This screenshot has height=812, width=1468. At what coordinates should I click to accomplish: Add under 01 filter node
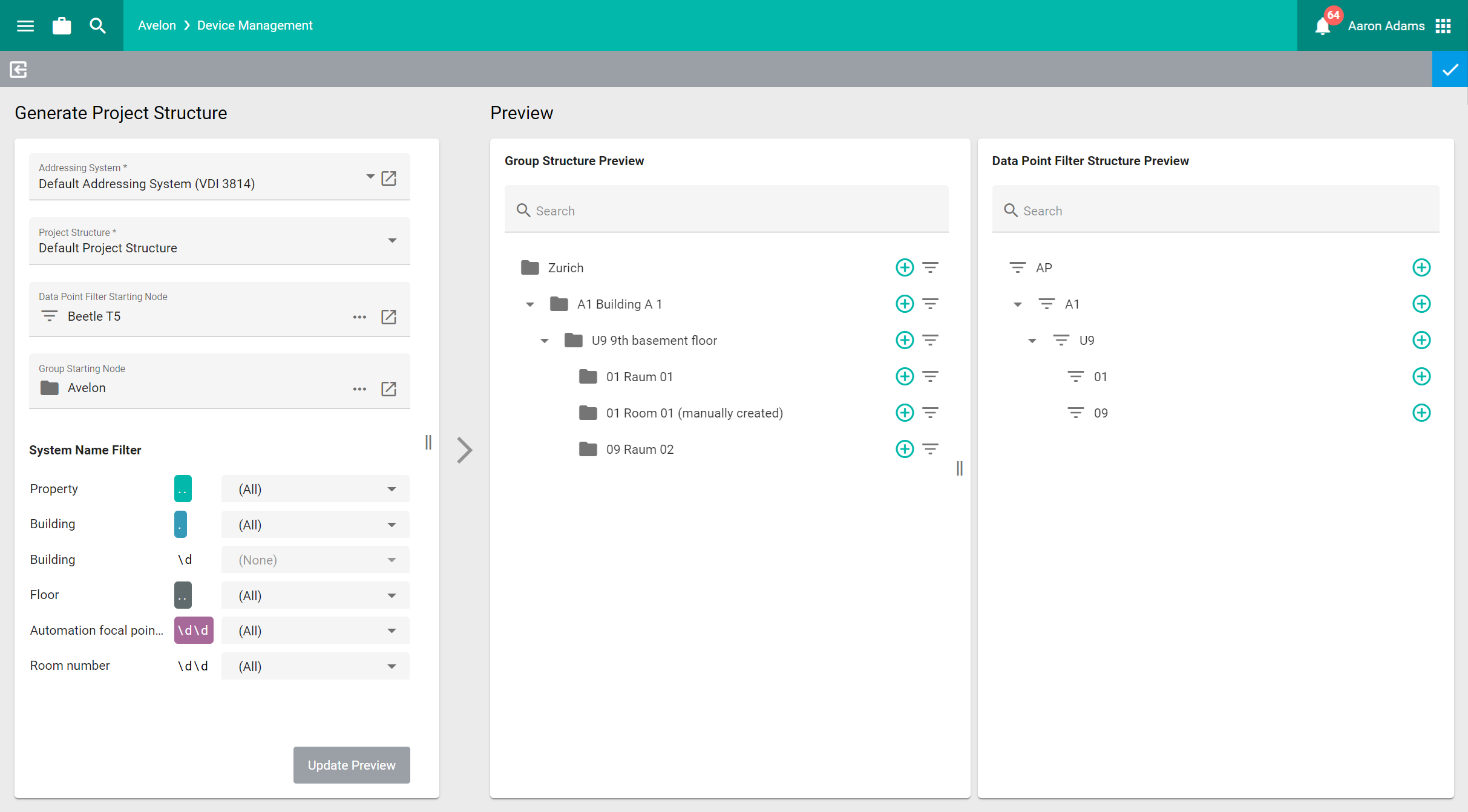[x=1421, y=376]
